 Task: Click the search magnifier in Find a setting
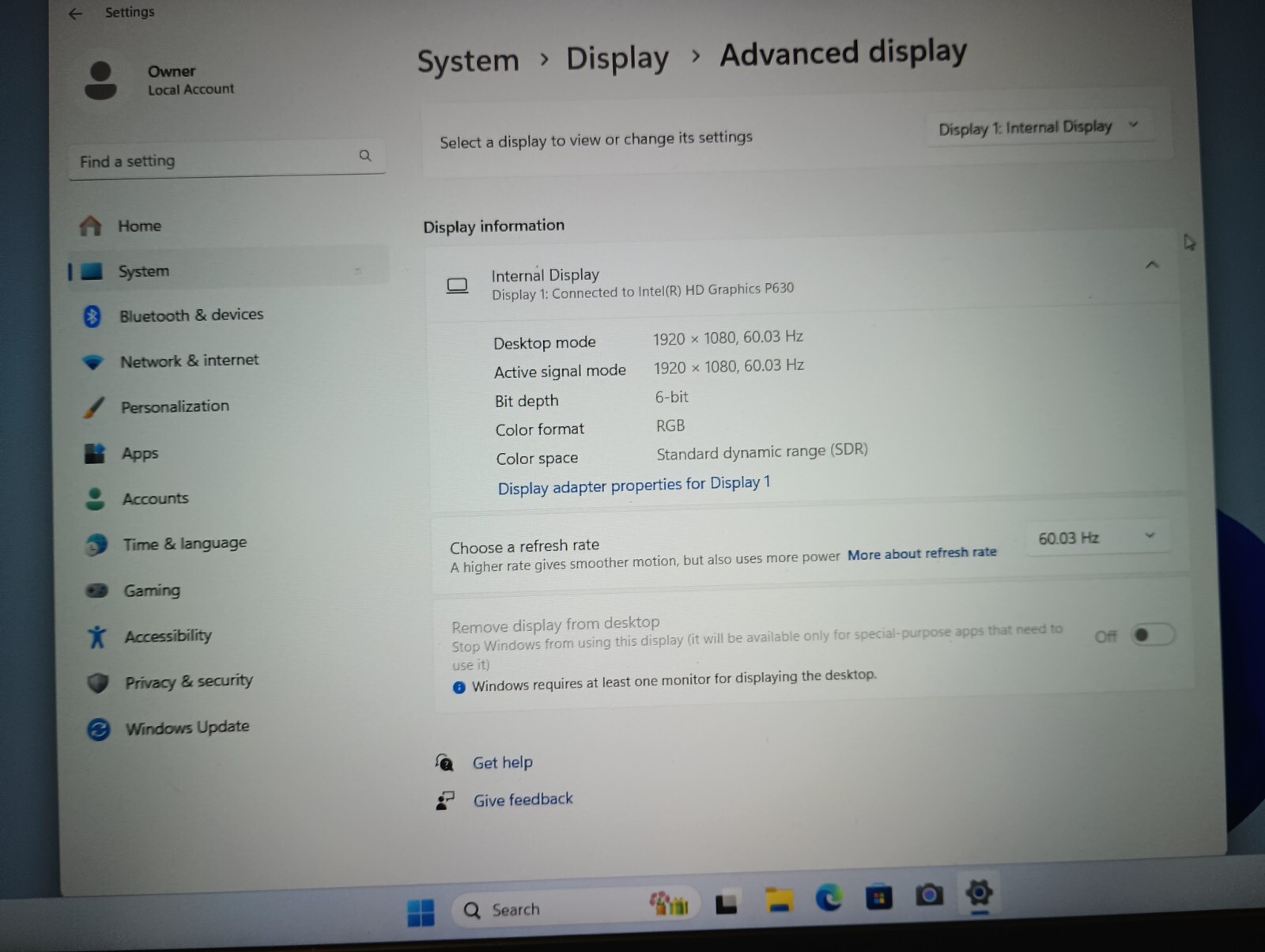(x=364, y=156)
